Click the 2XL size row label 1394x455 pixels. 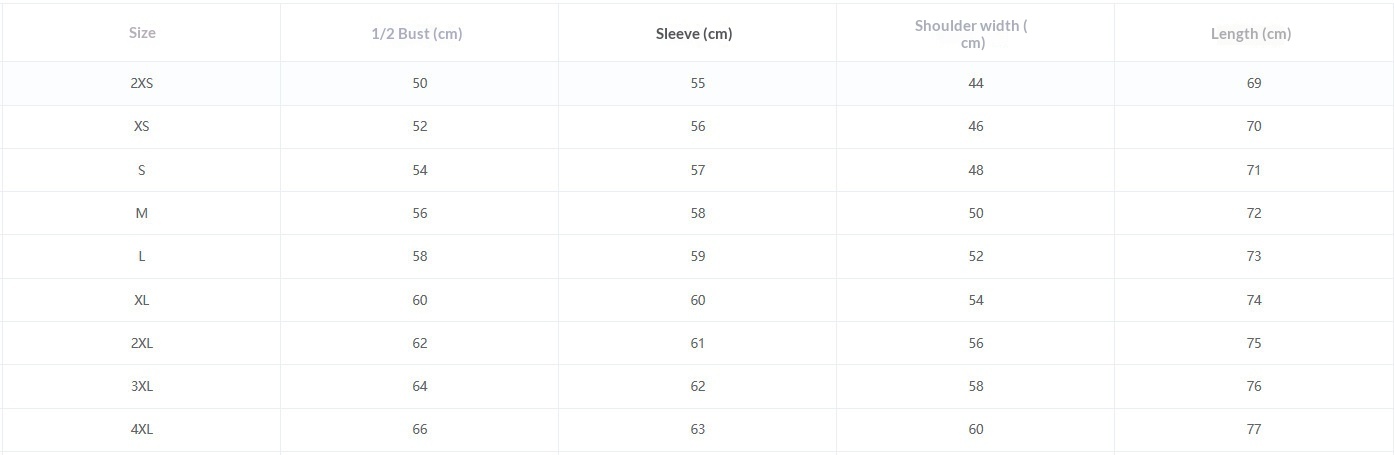pyautogui.click(x=142, y=343)
